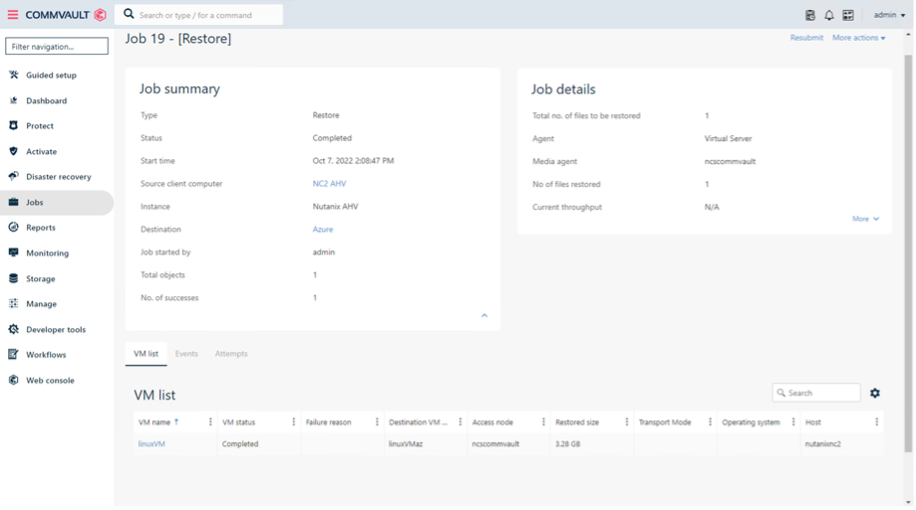
Task: Open Destination VM column menu
Action: click(x=460, y=422)
